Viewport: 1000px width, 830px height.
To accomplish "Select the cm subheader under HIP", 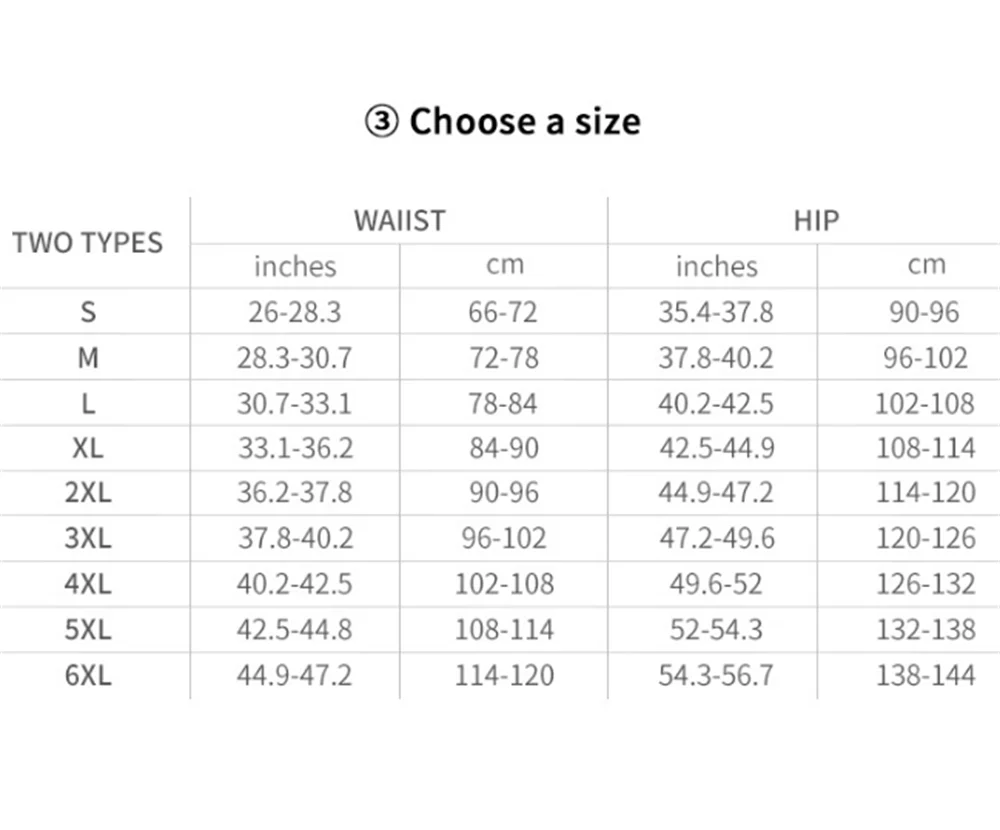I will 926,265.
